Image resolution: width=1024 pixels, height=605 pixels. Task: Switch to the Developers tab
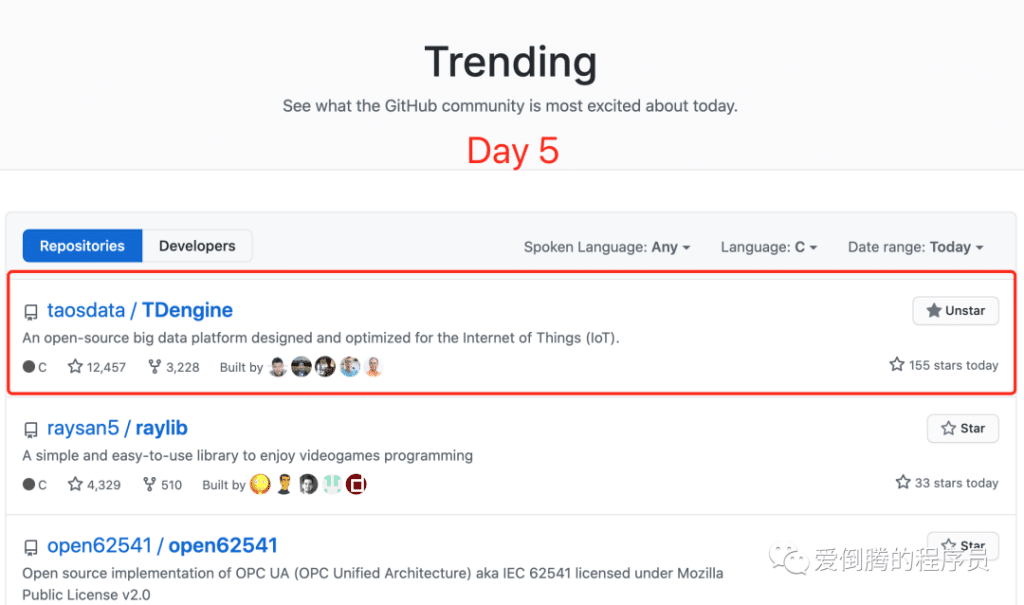[197, 245]
